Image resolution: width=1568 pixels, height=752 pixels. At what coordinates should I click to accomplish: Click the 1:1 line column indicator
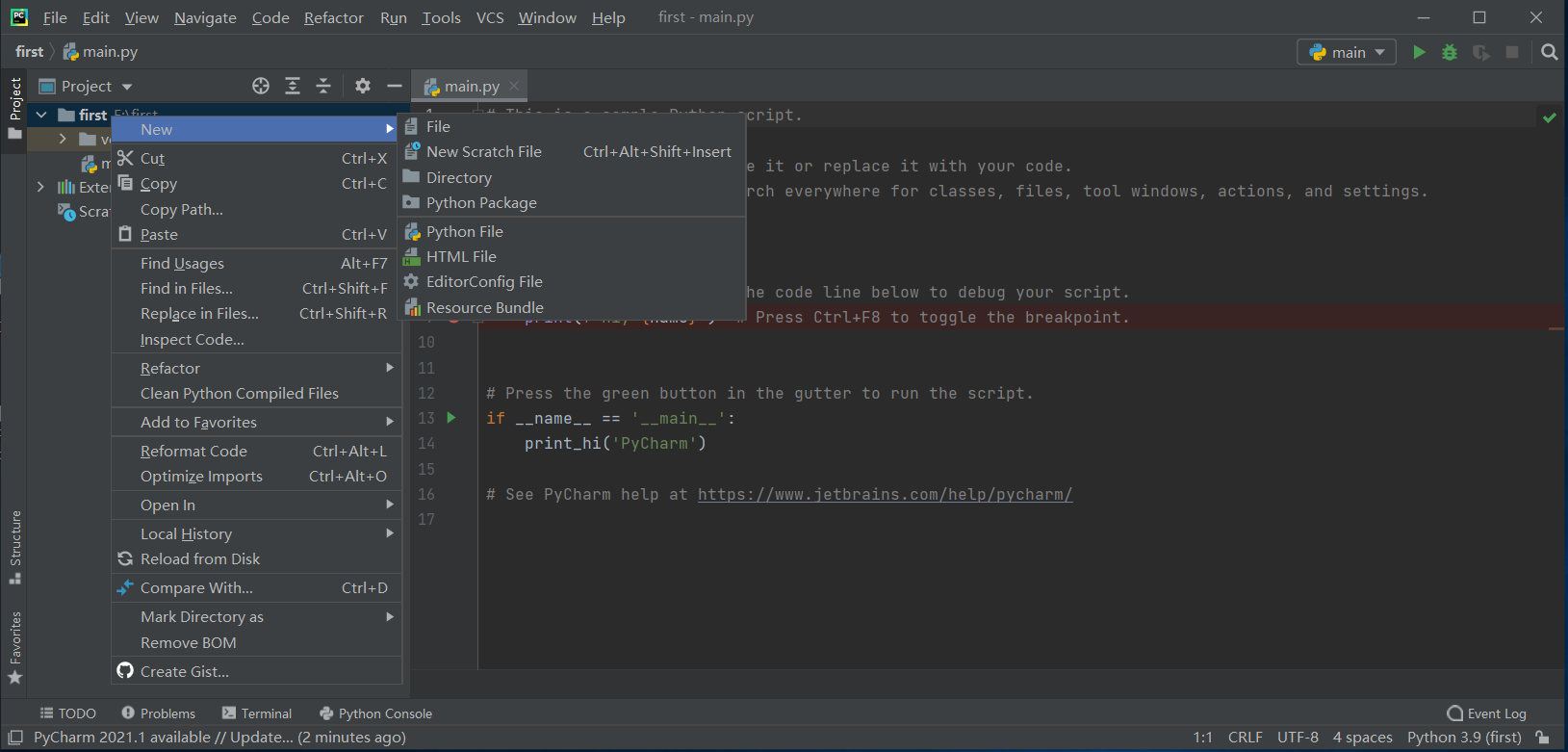click(1202, 738)
